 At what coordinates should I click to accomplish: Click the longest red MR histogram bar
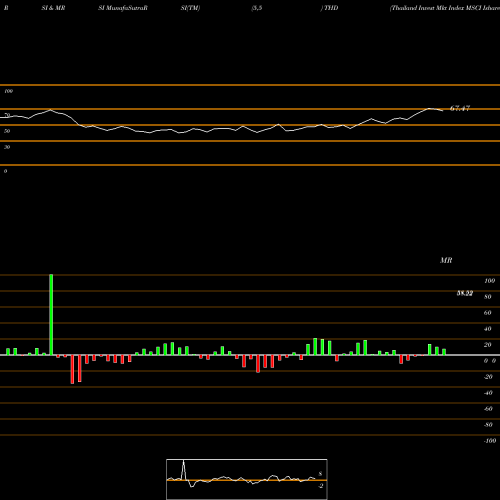point(72,369)
